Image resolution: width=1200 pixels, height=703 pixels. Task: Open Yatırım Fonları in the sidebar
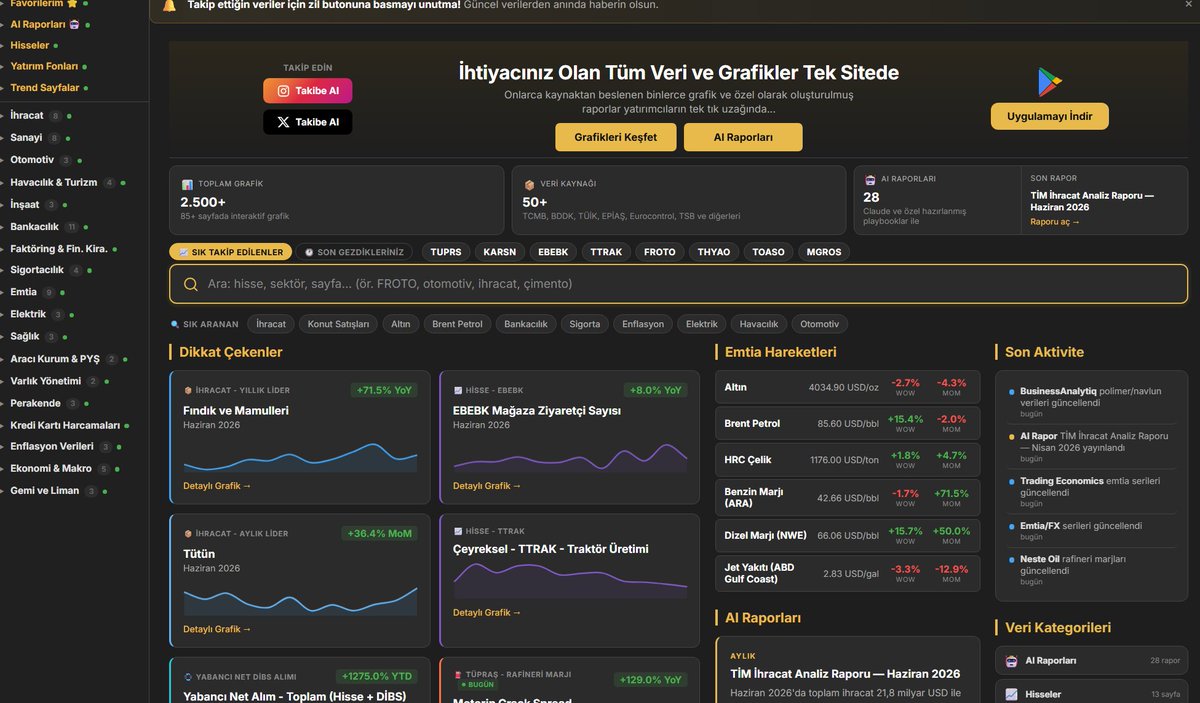44,66
